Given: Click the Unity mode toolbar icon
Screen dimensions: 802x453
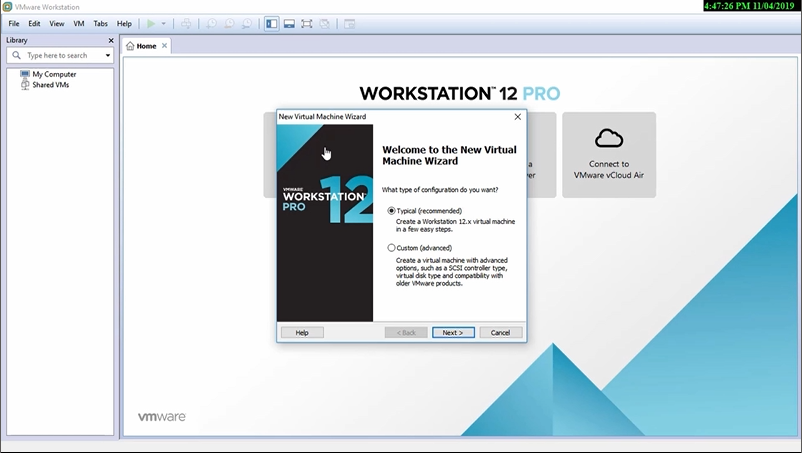Looking at the screenshot, I should tap(324, 24).
